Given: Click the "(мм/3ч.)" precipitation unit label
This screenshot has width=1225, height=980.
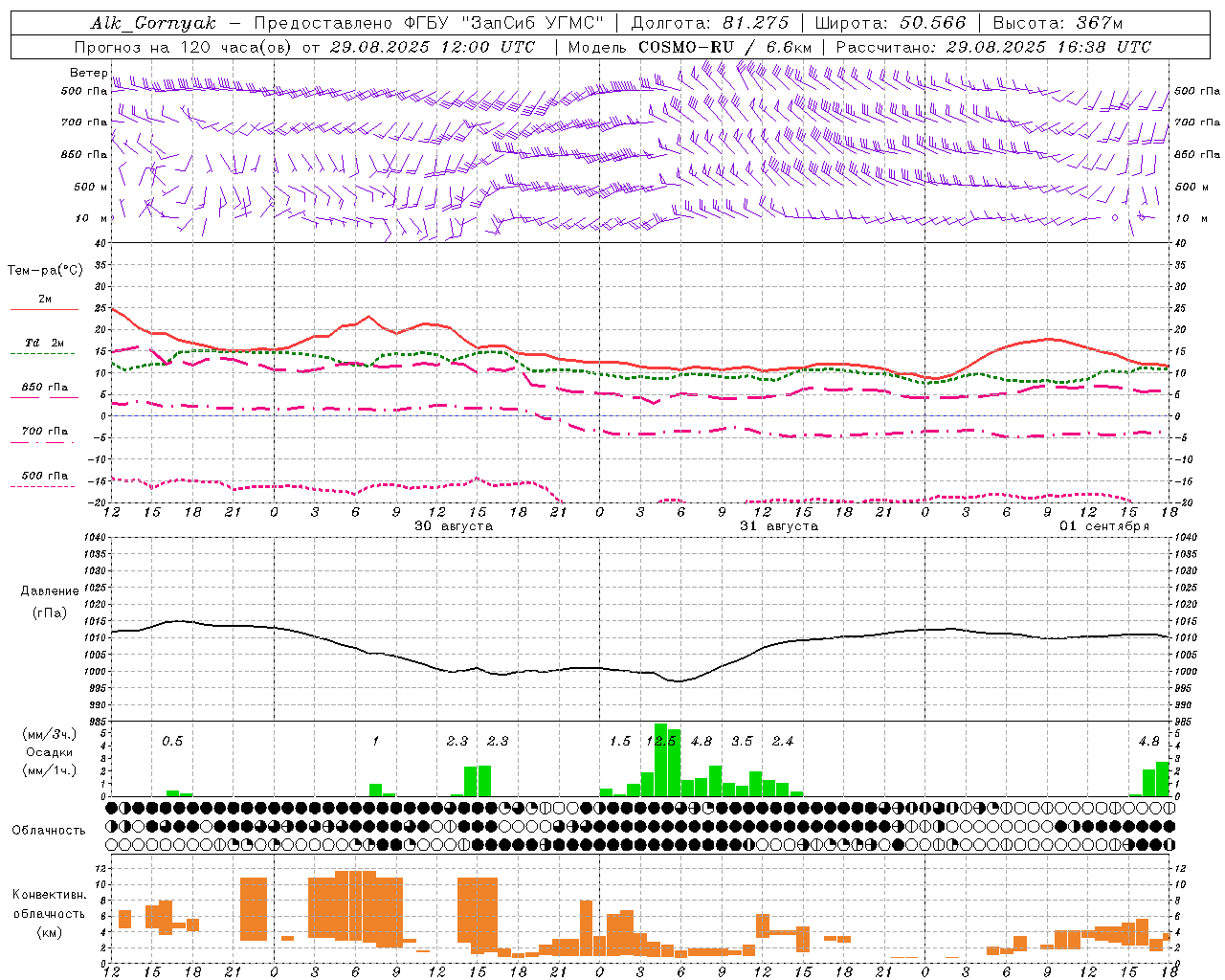Looking at the screenshot, I should tap(50, 734).
